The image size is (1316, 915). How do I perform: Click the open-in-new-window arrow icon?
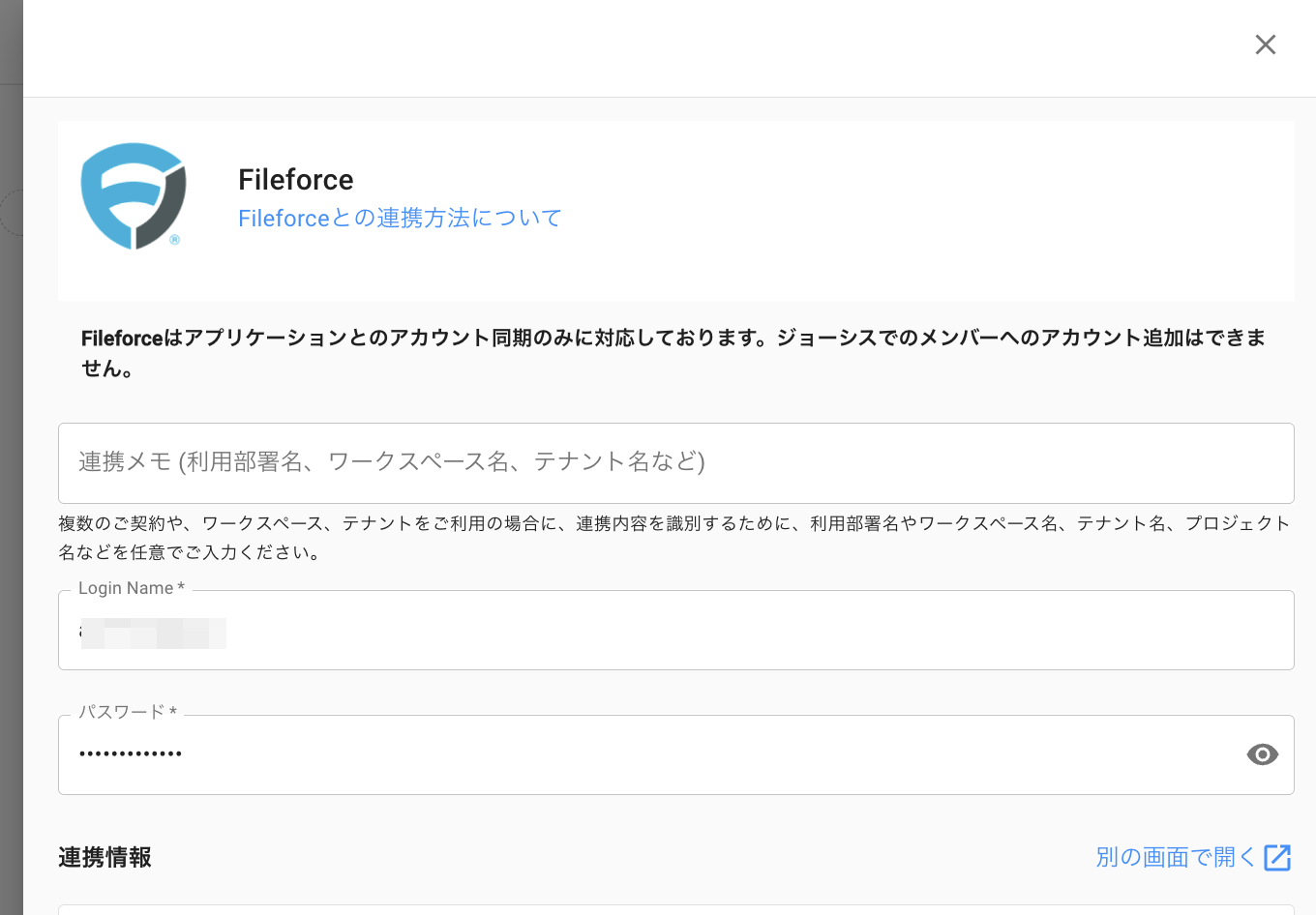click(1277, 857)
